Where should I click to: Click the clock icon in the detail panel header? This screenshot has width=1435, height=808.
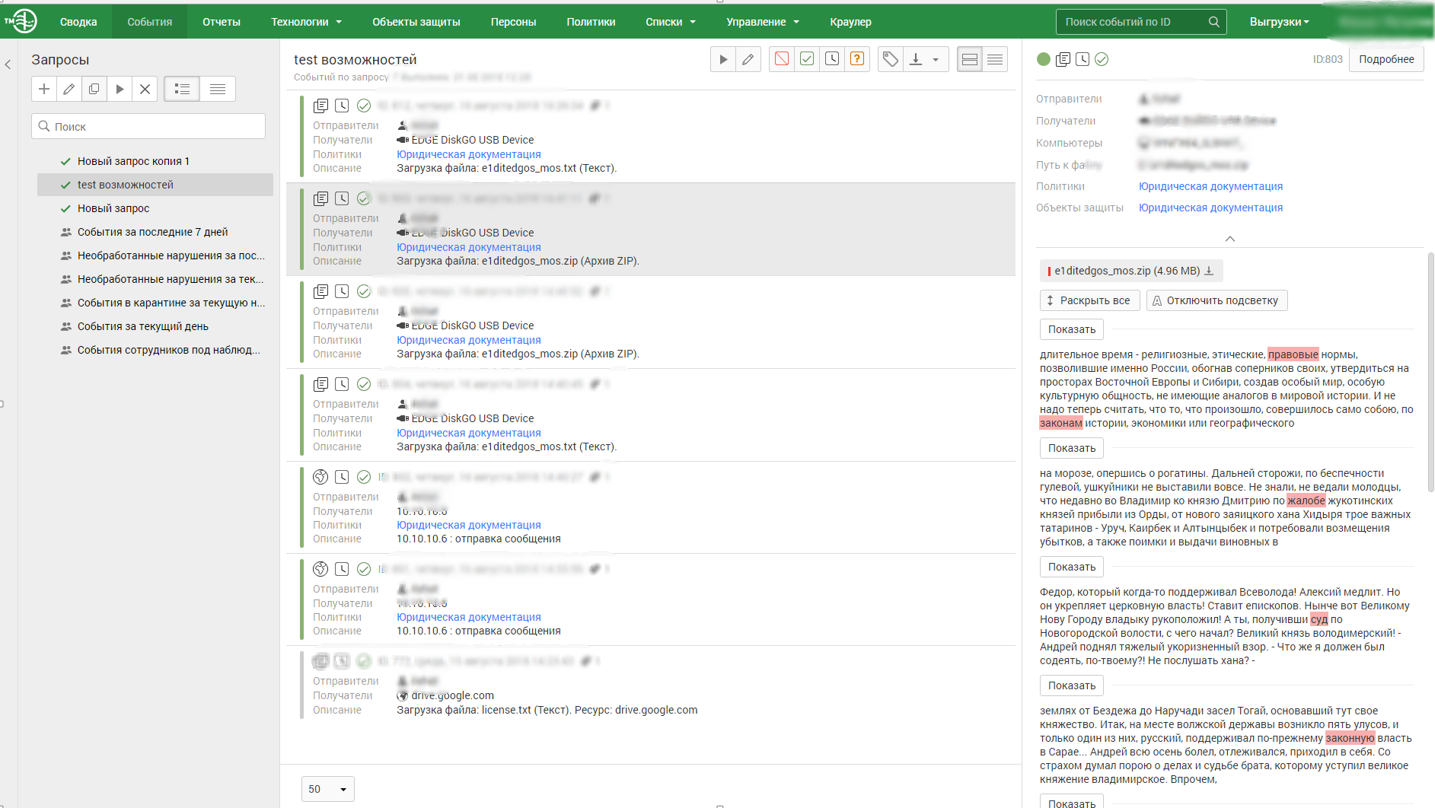(1082, 60)
